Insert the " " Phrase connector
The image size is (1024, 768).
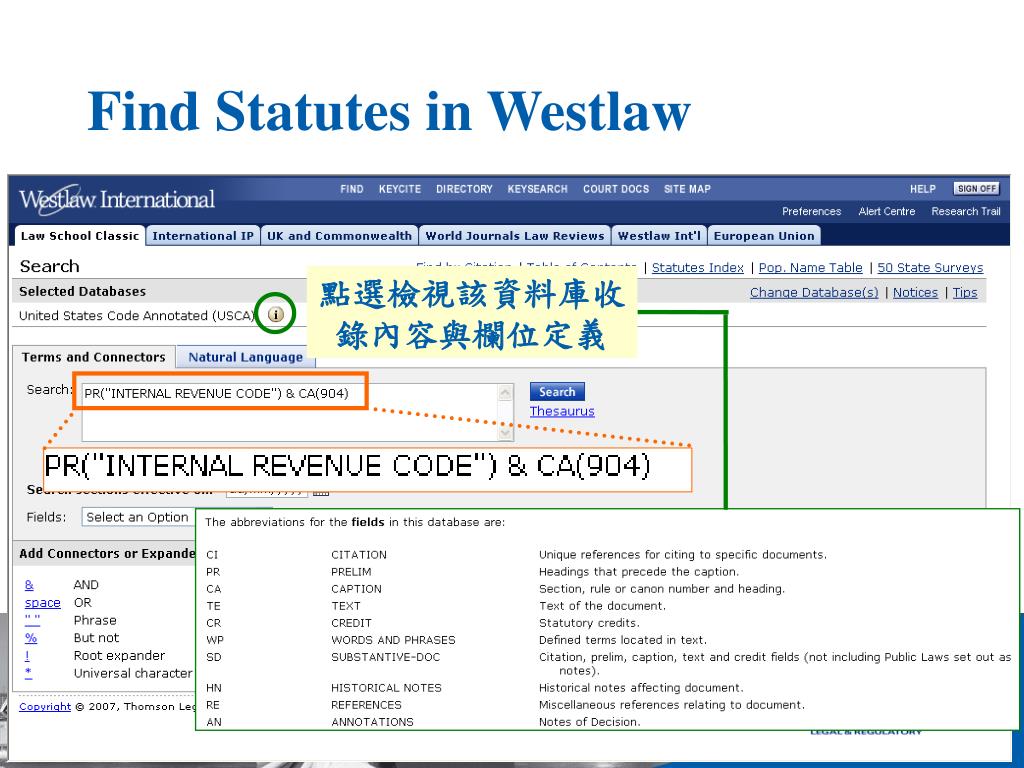32,619
